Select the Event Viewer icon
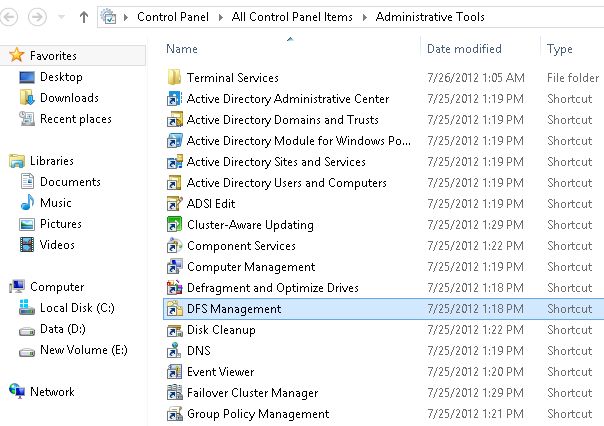The image size is (604, 426). (x=175, y=372)
